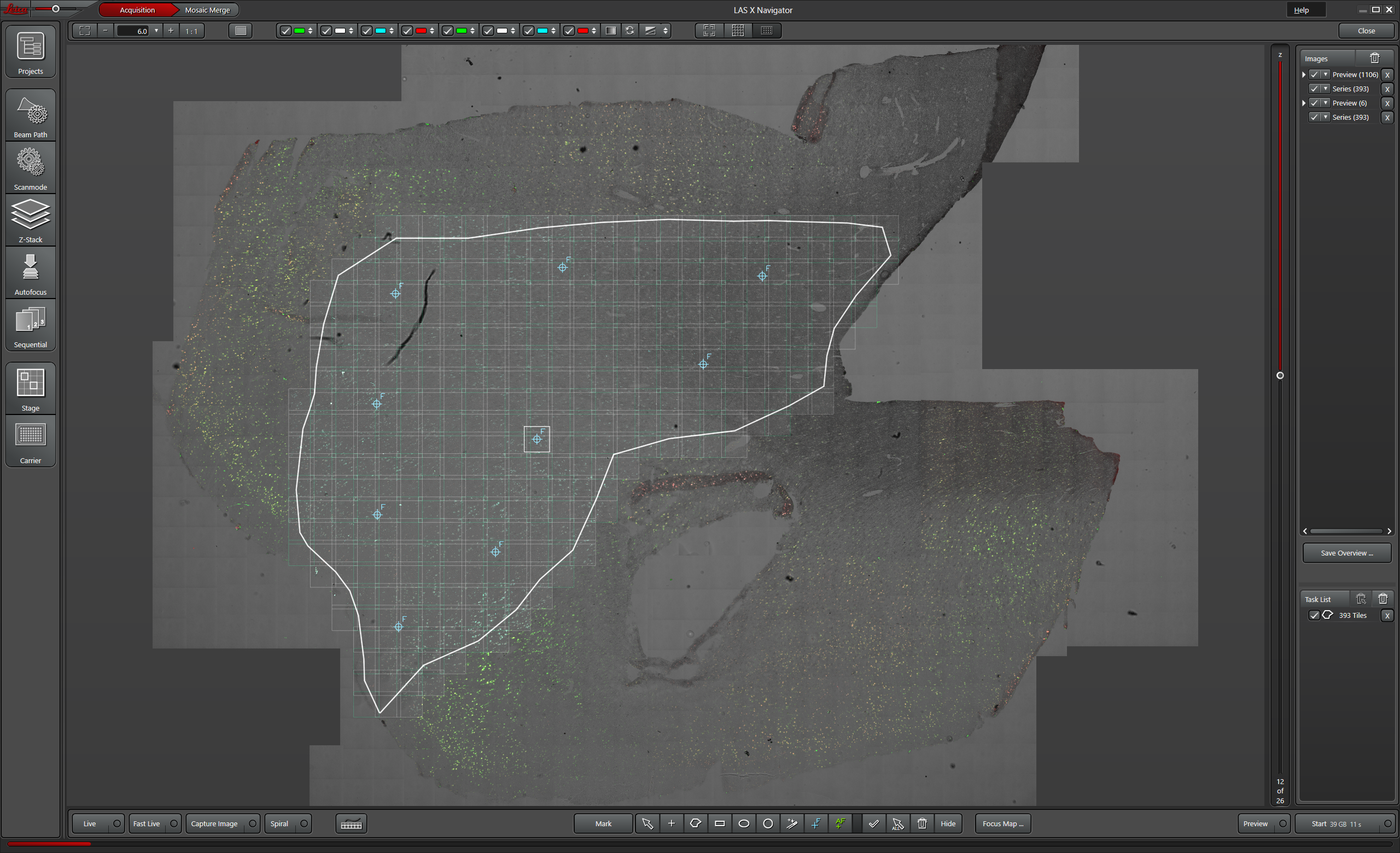Open the Help menu
1400x853 pixels.
coord(1301,10)
